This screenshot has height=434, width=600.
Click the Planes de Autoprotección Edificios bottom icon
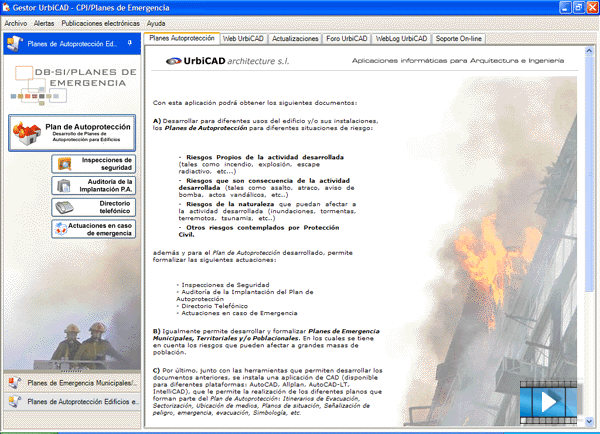click(x=15, y=401)
